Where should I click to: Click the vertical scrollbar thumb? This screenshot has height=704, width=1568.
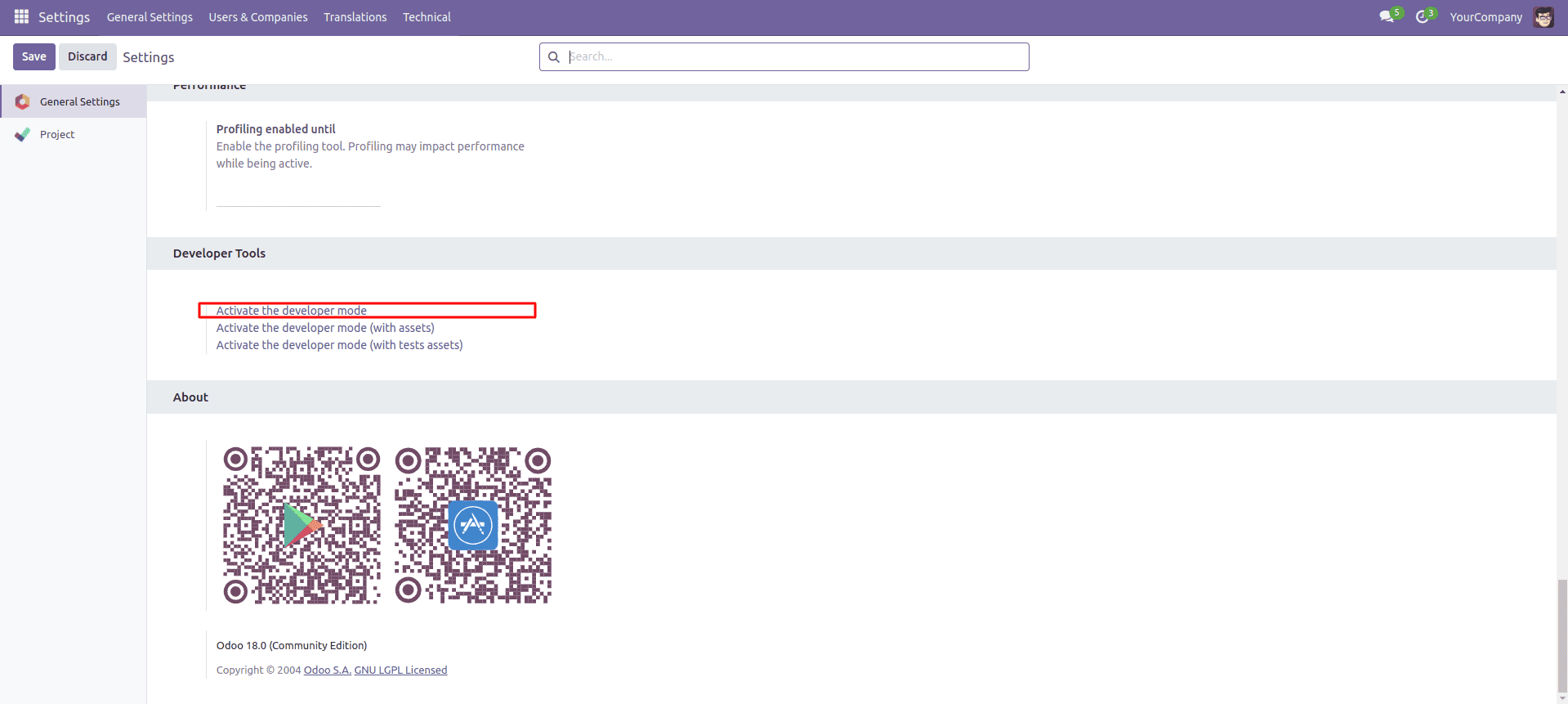(x=1562, y=635)
